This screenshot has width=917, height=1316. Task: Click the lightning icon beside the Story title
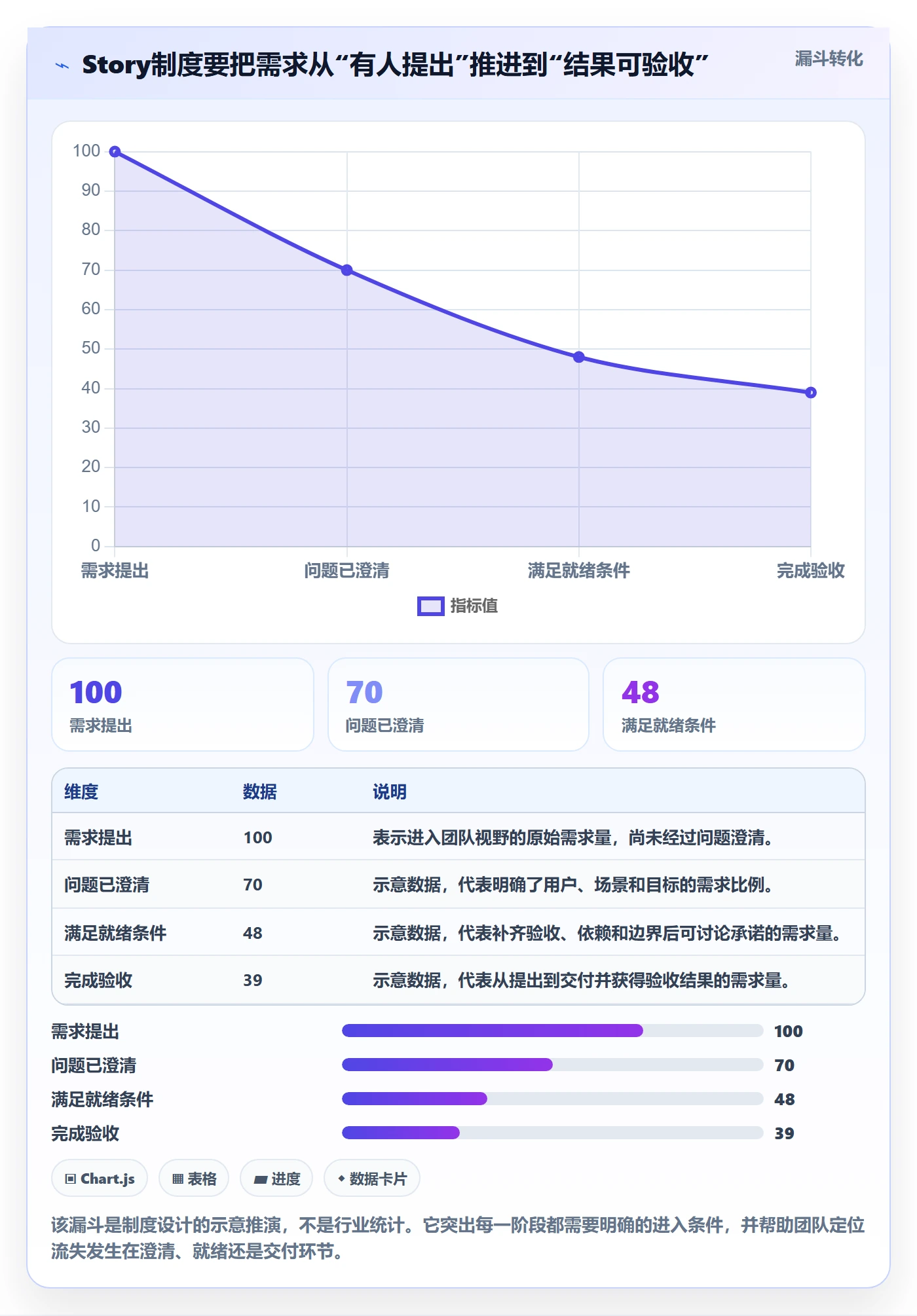(62, 65)
